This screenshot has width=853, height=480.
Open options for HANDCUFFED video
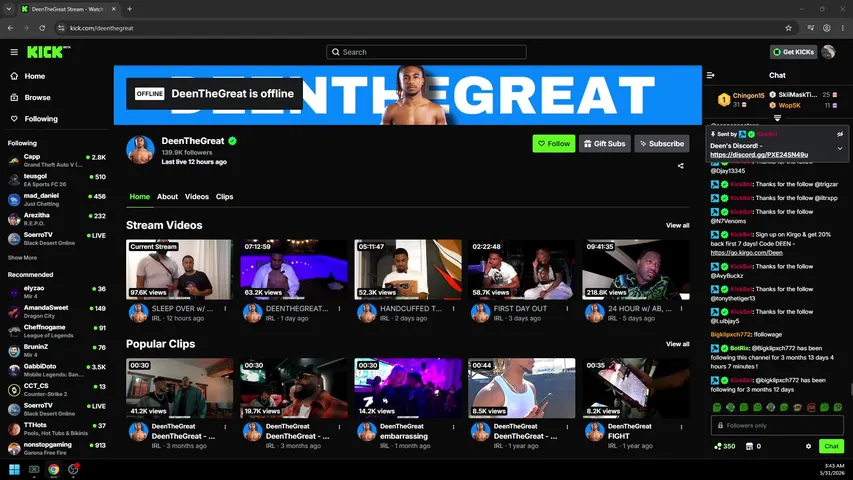(453, 309)
